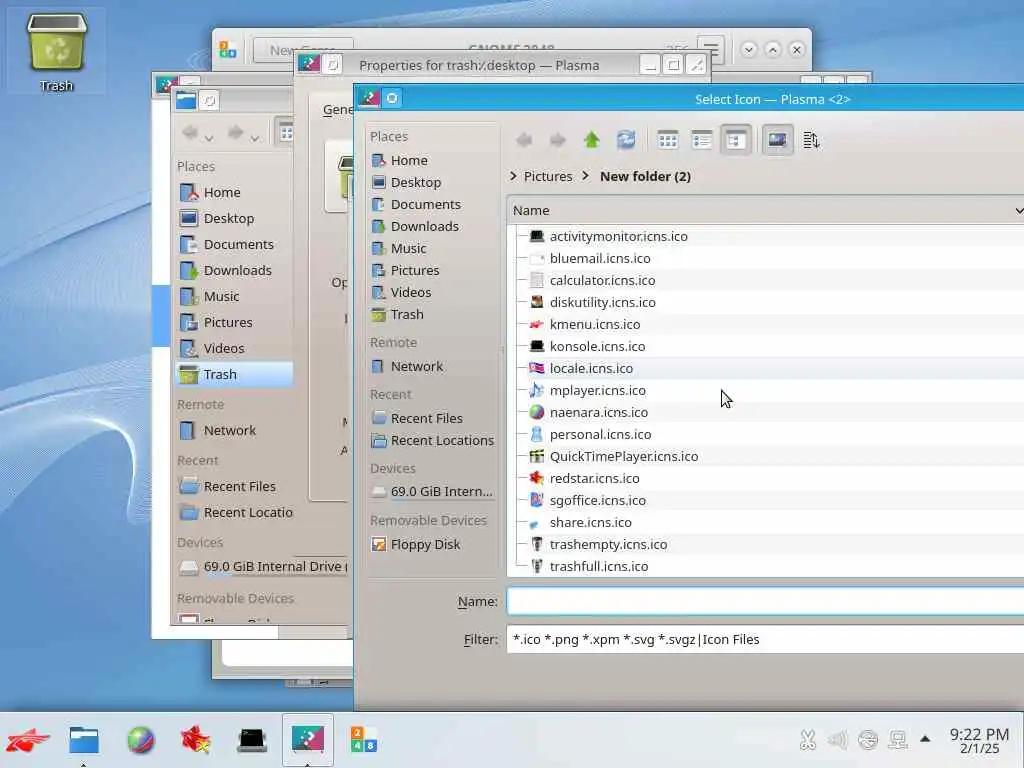Select share.icns.ico file
Image resolution: width=1024 pixels, height=768 pixels.
tap(590, 522)
